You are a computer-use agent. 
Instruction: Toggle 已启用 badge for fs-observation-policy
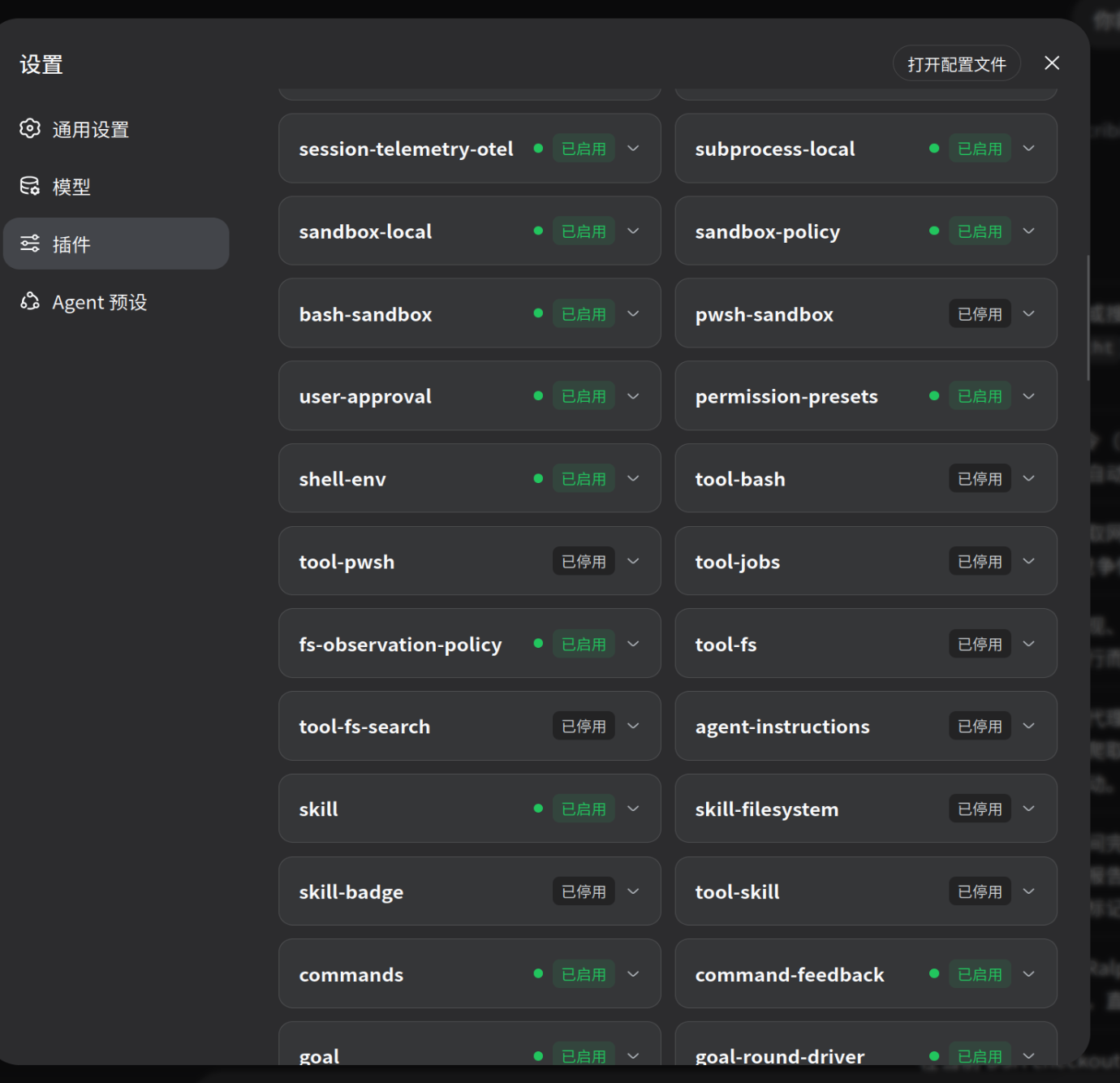click(584, 644)
